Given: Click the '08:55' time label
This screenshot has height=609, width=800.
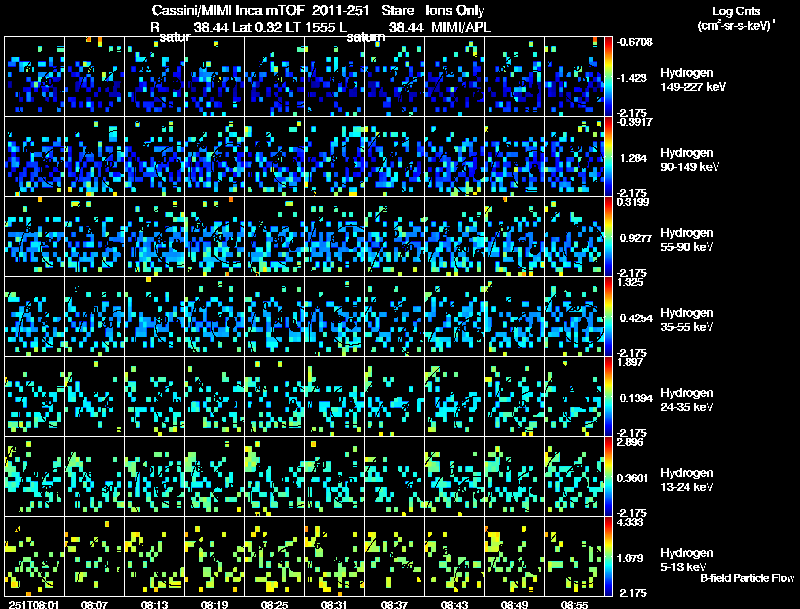Looking at the screenshot, I should coord(574,604).
